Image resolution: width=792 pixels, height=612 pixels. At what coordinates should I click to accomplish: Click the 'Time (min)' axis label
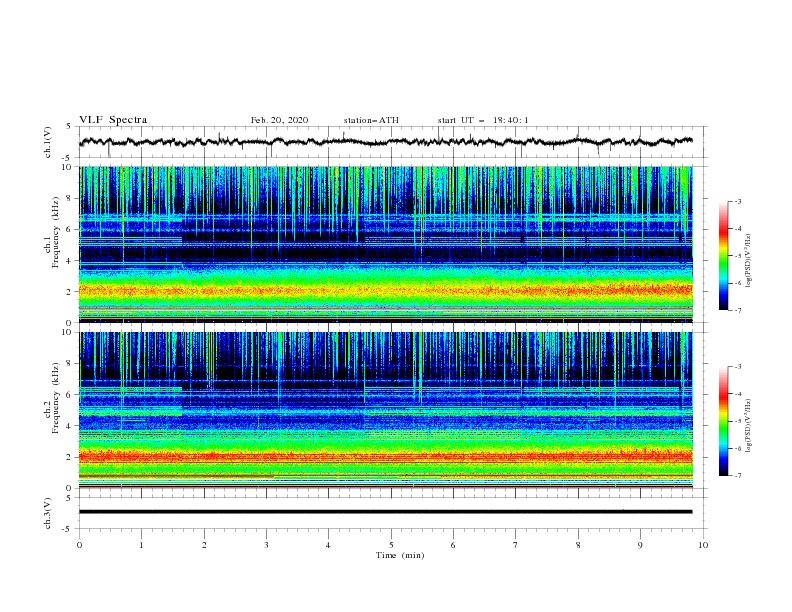click(400, 555)
